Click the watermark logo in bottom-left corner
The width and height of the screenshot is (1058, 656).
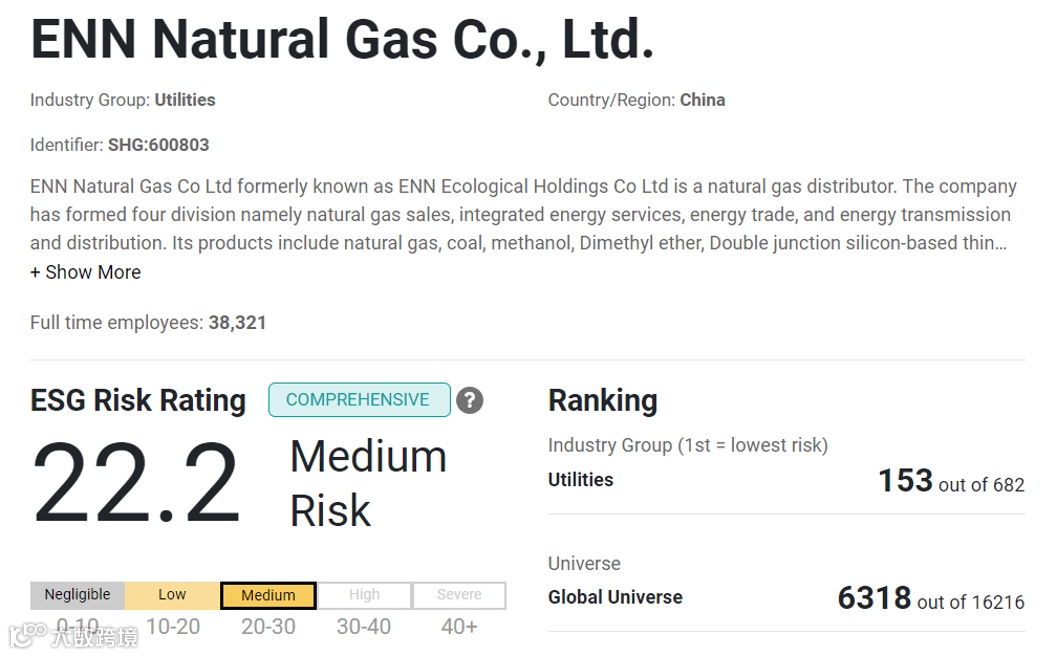[72, 636]
